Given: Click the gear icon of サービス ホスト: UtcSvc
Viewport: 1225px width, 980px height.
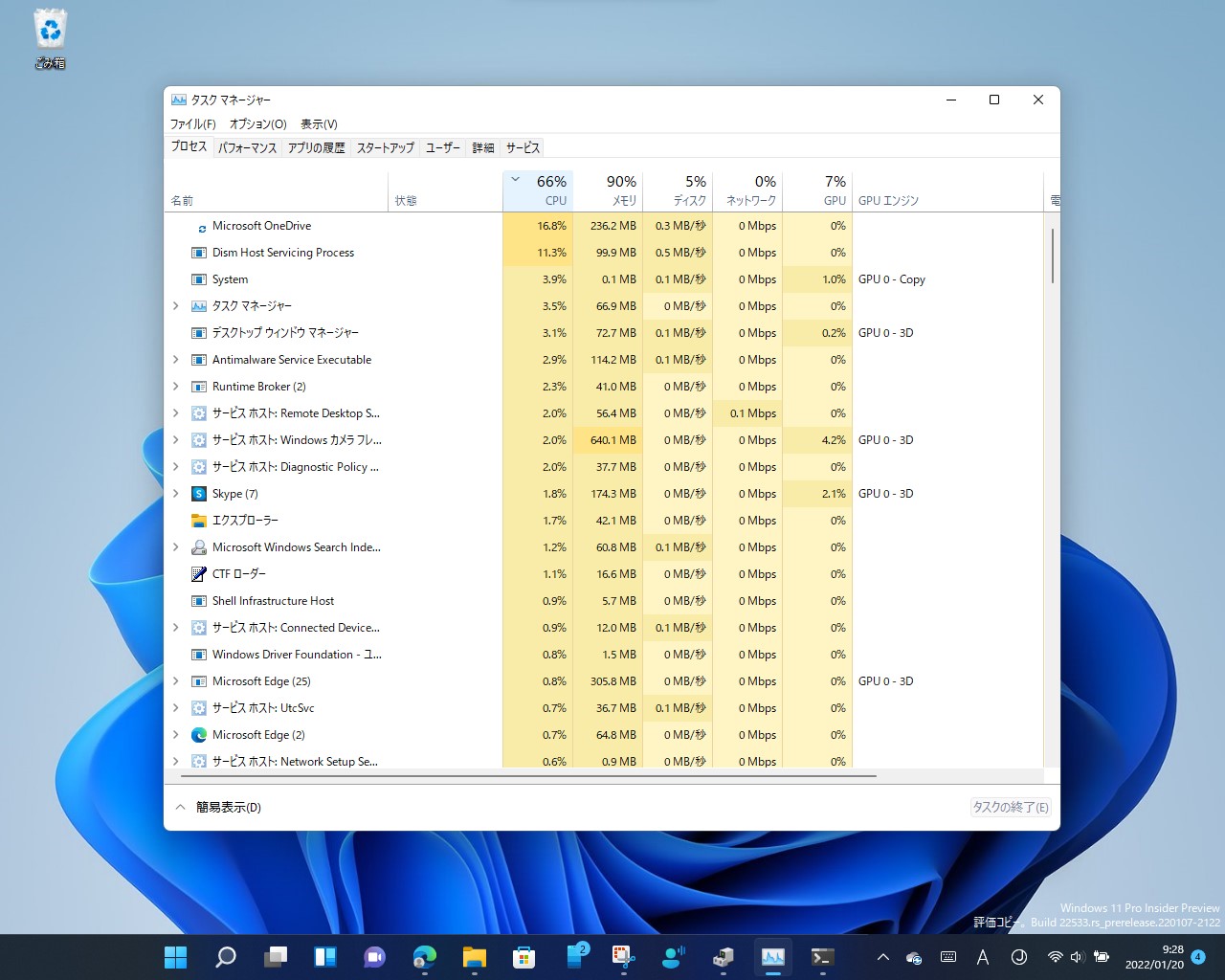Looking at the screenshot, I should (x=198, y=707).
